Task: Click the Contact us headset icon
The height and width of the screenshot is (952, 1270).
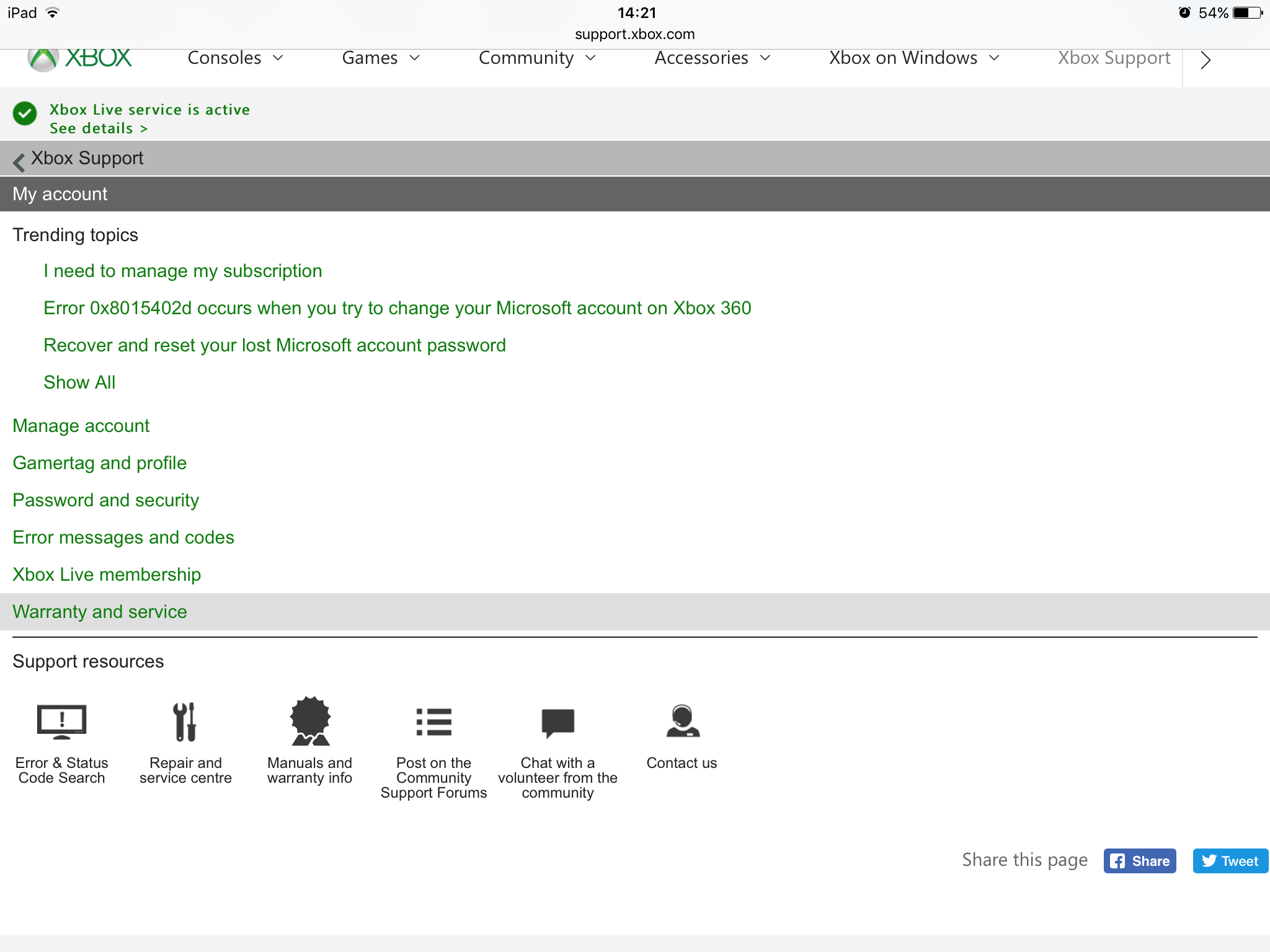Action: click(683, 721)
